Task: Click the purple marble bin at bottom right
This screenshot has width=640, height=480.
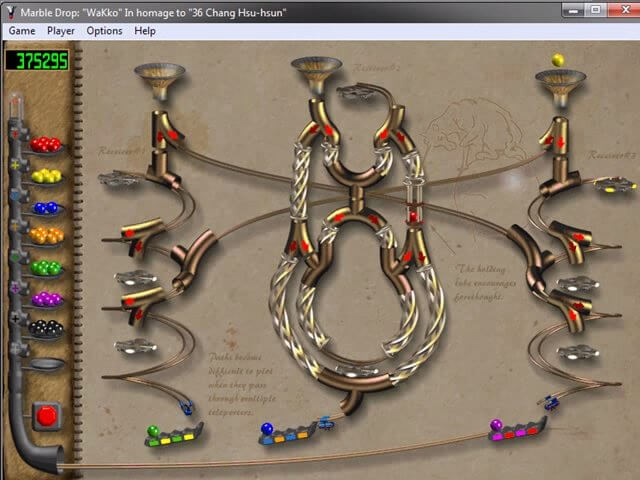Action: [518, 429]
